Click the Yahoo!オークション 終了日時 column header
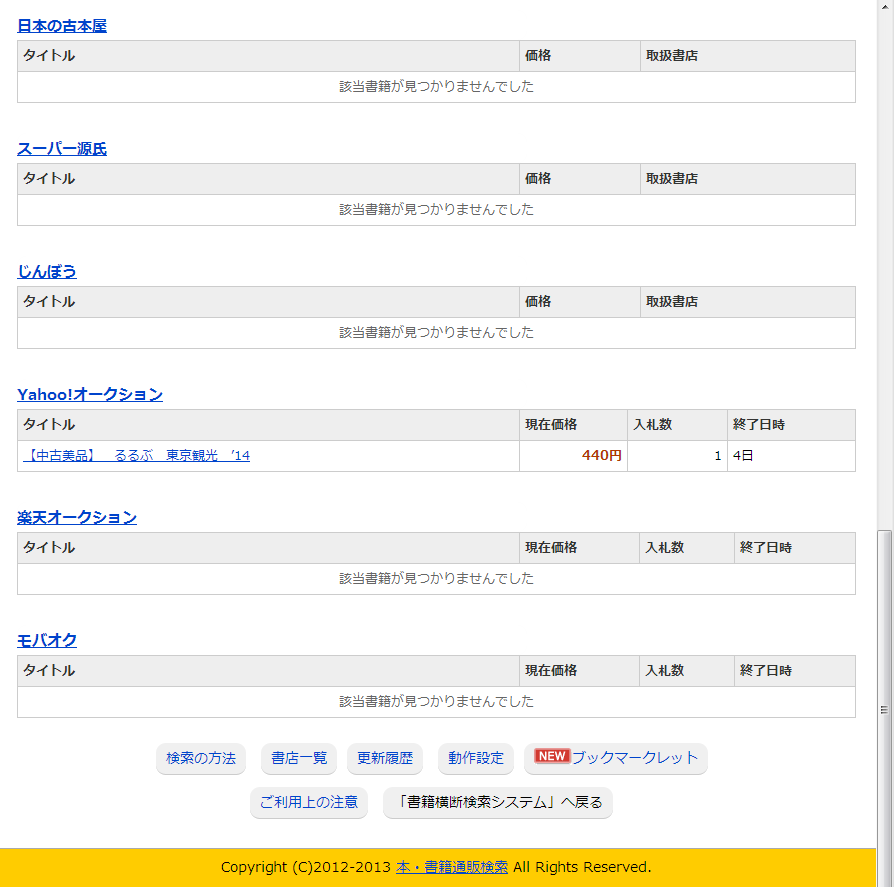 [x=791, y=425]
